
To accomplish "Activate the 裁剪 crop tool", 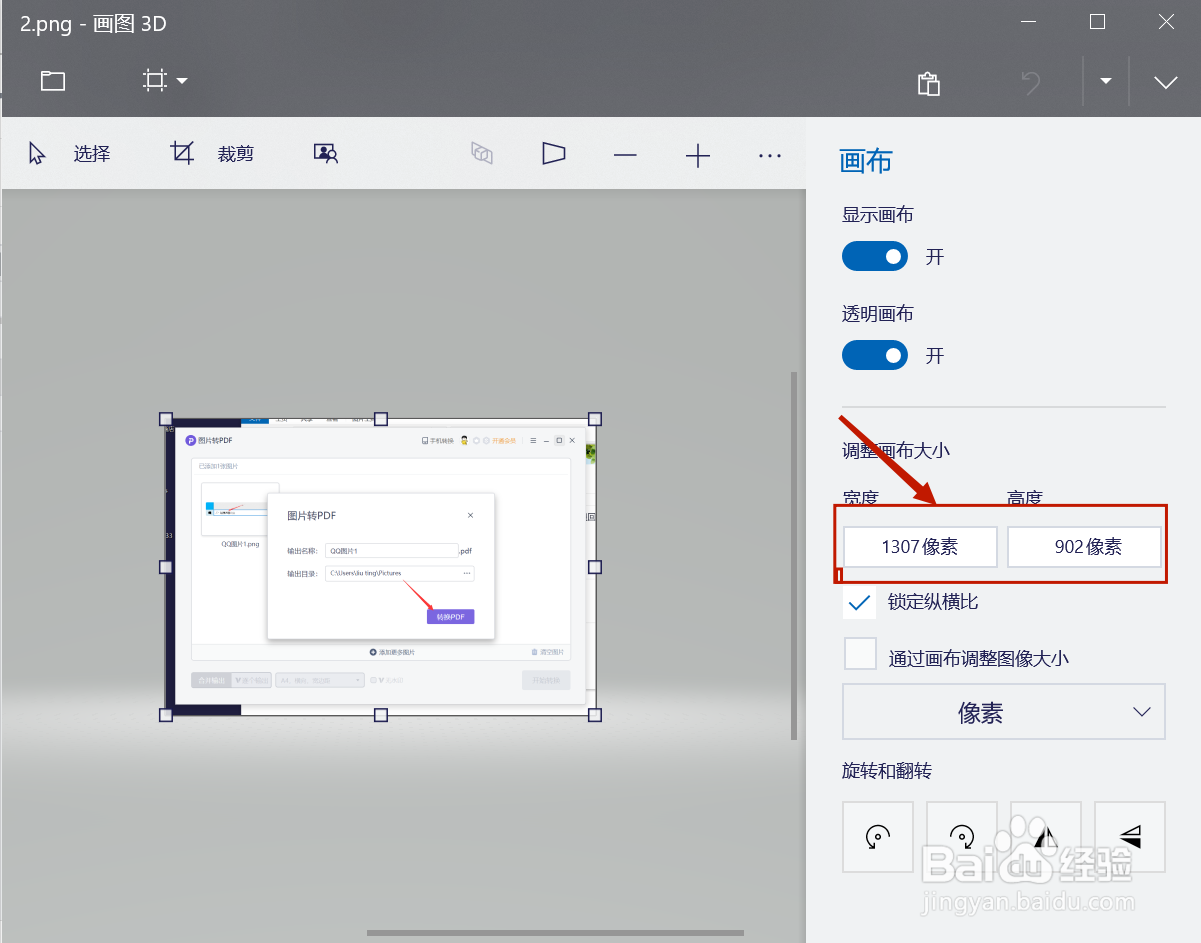I will 212,154.
